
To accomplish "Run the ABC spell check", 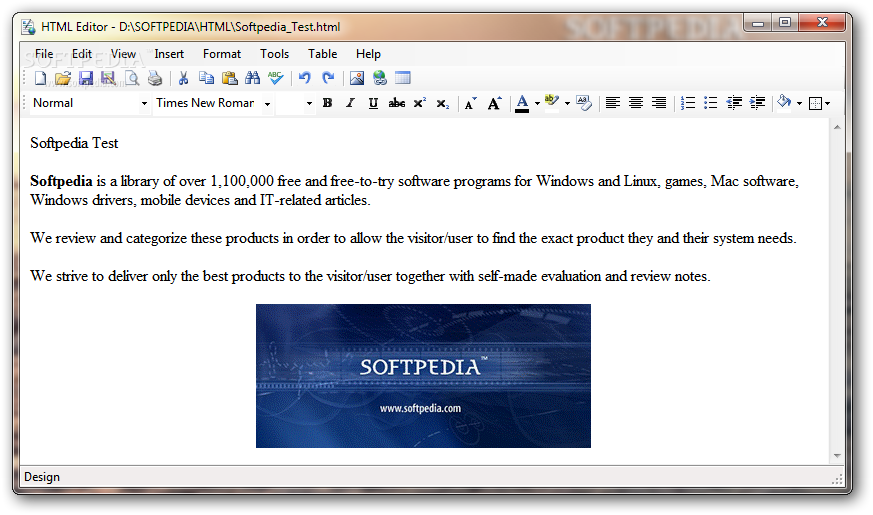I will [x=276, y=78].
